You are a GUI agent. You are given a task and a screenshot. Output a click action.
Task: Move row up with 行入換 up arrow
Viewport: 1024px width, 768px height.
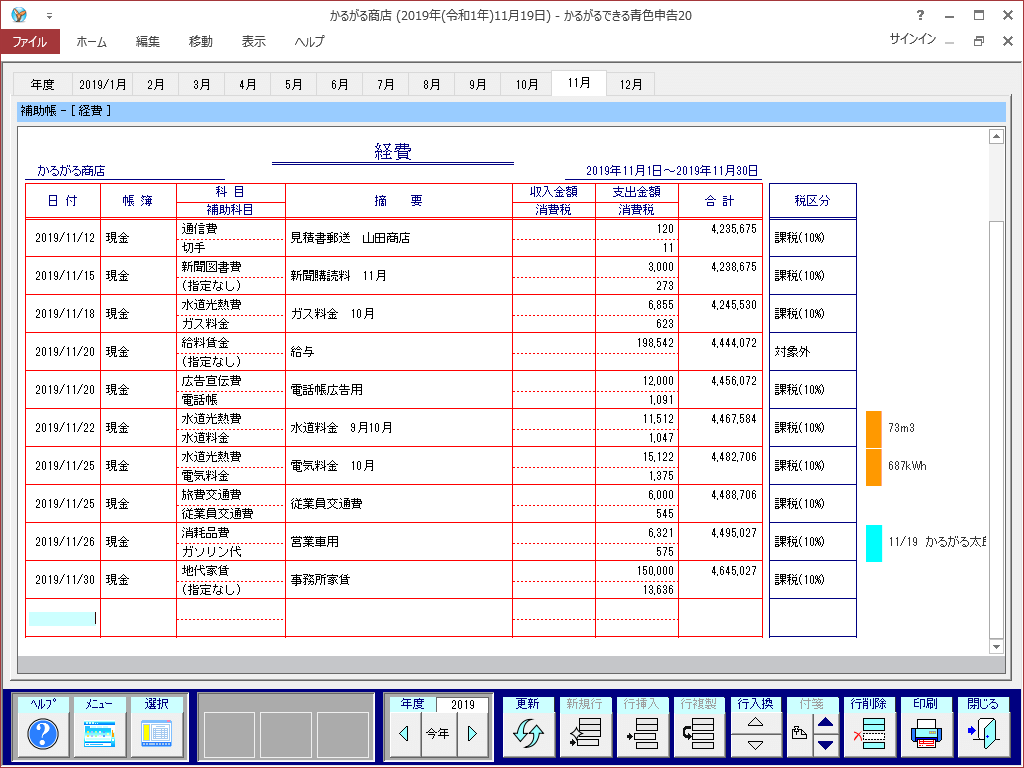756,722
